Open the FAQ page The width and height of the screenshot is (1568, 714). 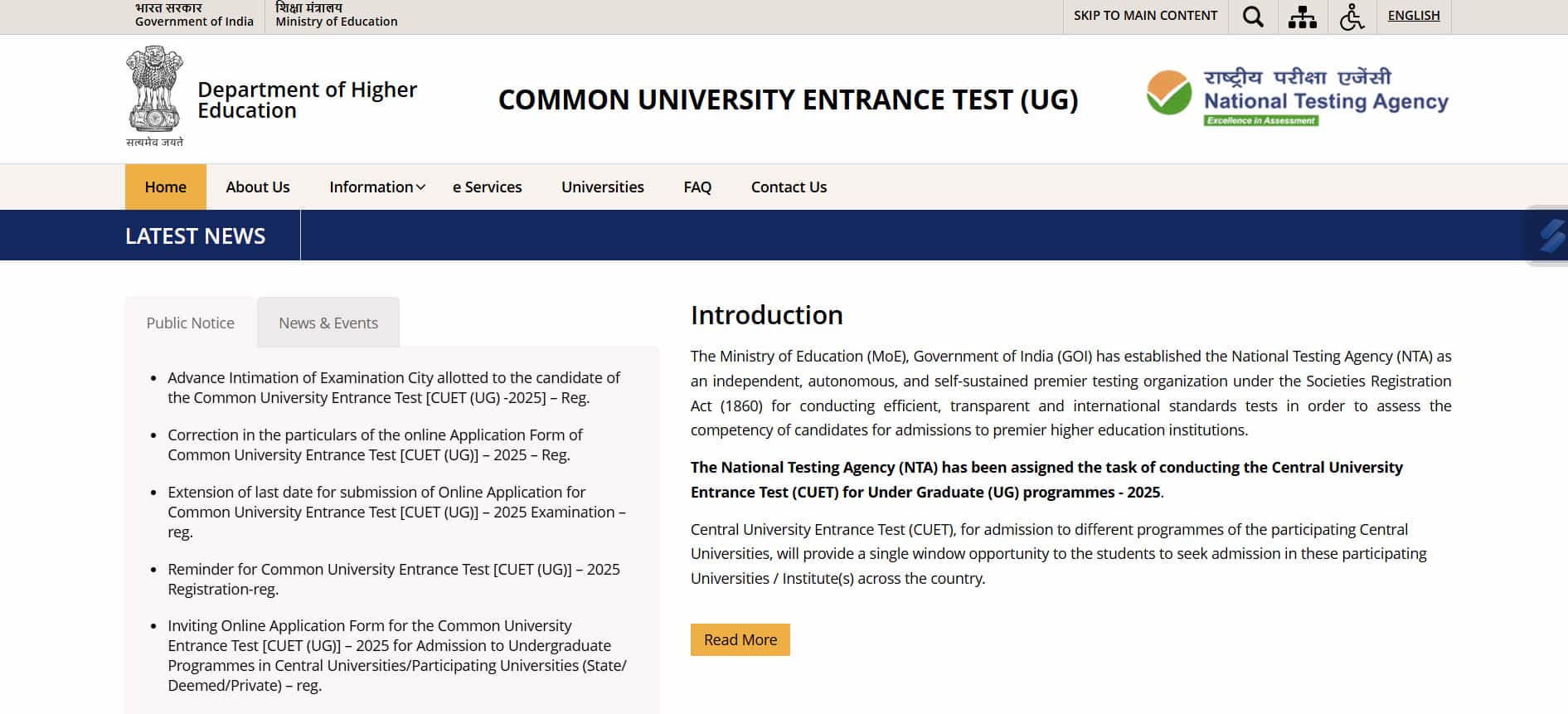(697, 187)
